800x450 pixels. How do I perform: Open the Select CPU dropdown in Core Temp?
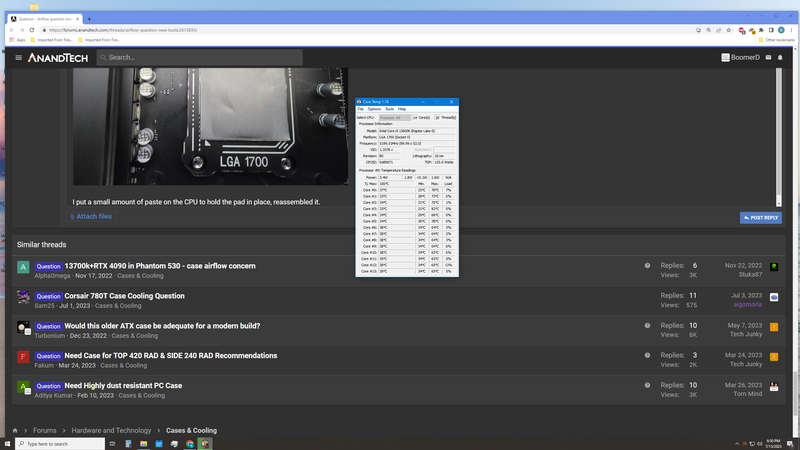(395, 118)
